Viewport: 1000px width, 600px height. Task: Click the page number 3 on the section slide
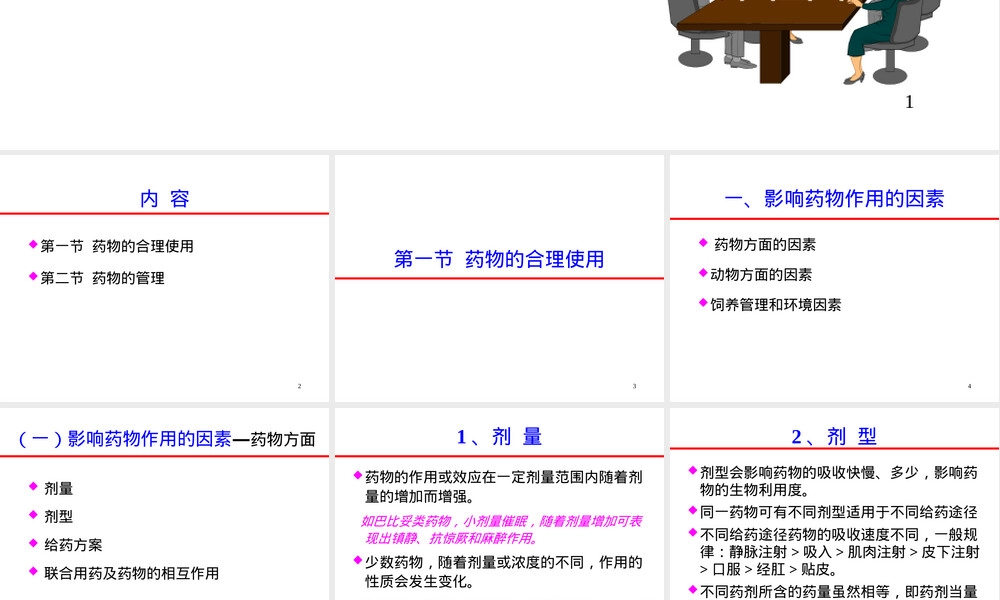pyautogui.click(x=634, y=386)
